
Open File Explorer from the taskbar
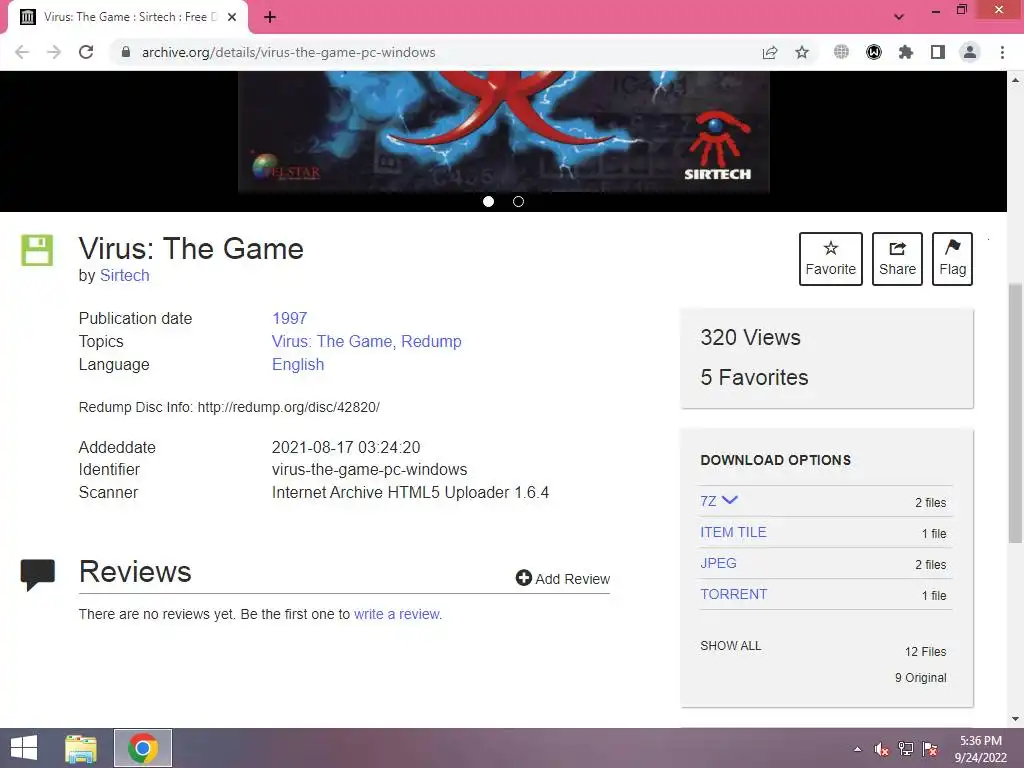81,748
